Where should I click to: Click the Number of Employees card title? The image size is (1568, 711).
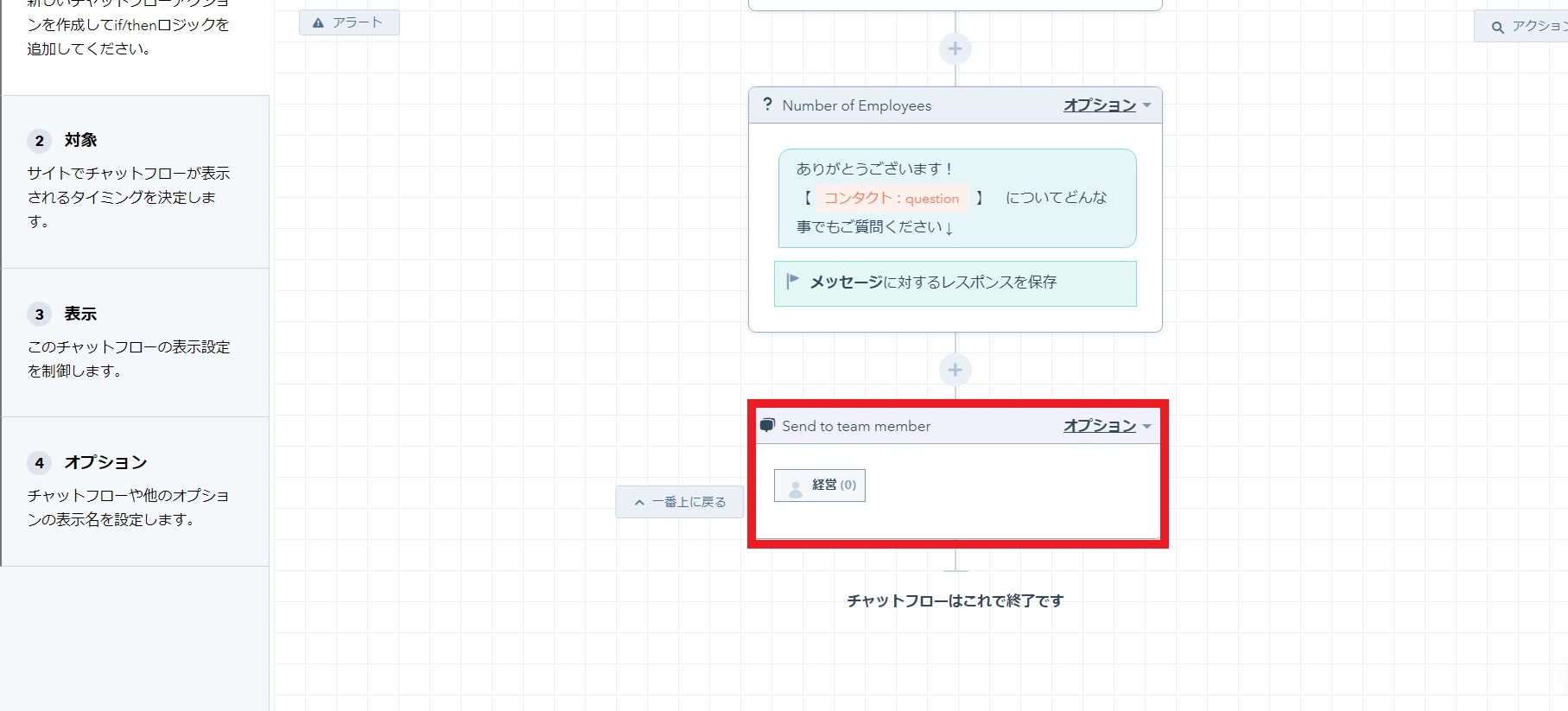[x=857, y=105]
